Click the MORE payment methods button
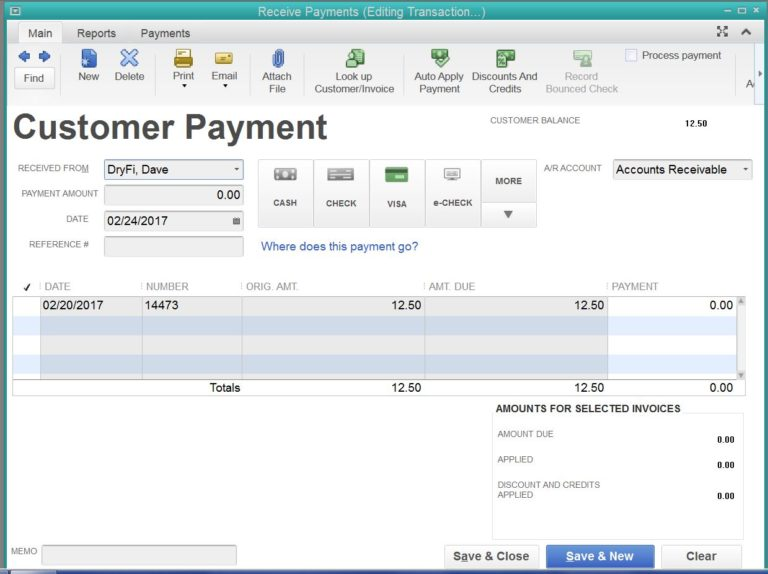The width and height of the screenshot is (768, 574). click(508, 181)
